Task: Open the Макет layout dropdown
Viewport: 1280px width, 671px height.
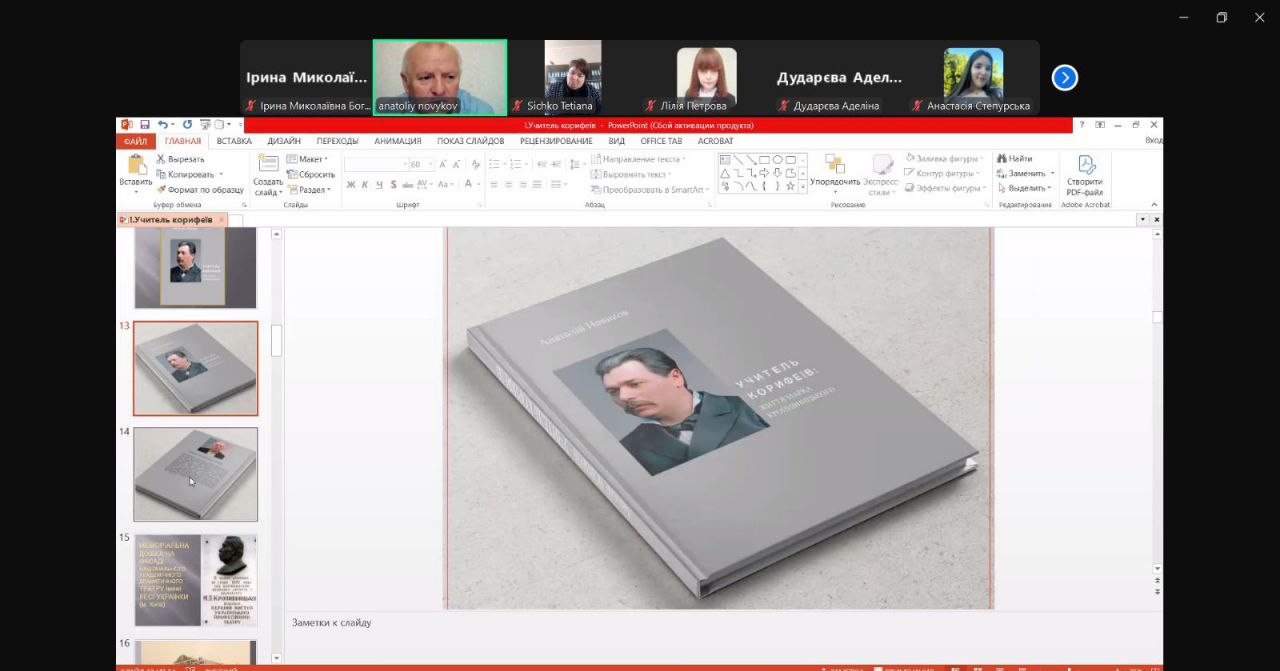Action: click(308, 159)
